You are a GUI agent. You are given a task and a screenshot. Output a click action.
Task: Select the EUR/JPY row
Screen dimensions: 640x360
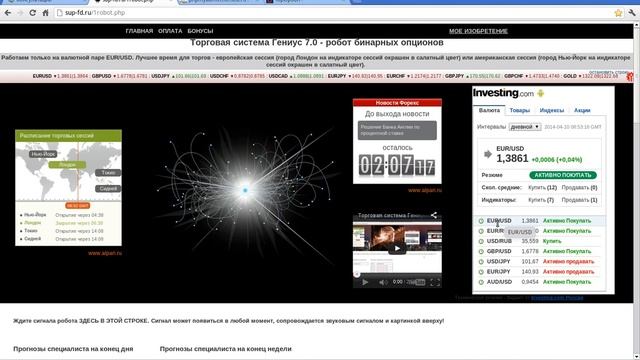[539, 272]
